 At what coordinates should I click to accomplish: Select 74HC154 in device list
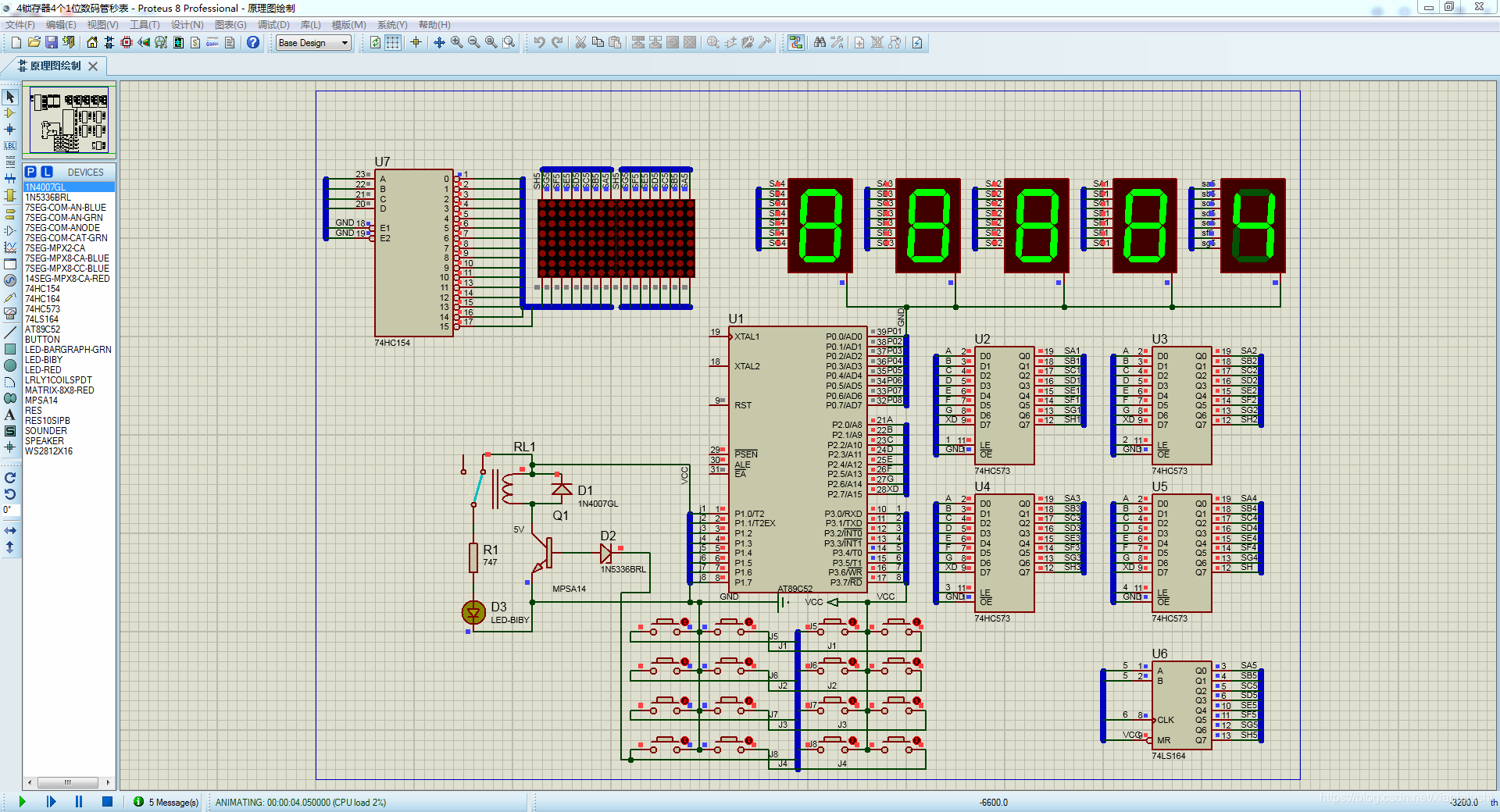(x=69, y=289)
